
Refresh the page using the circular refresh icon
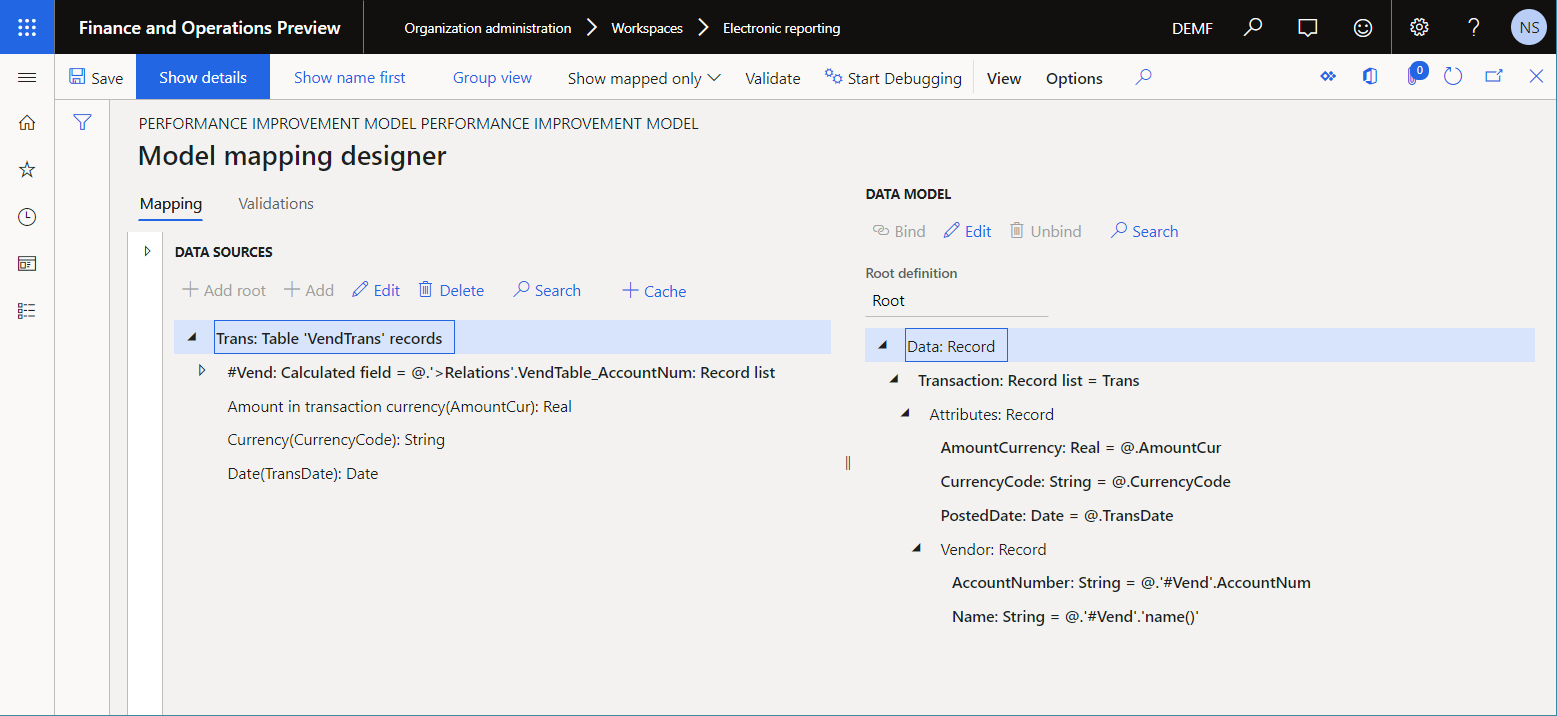[x=1453, y=76]
